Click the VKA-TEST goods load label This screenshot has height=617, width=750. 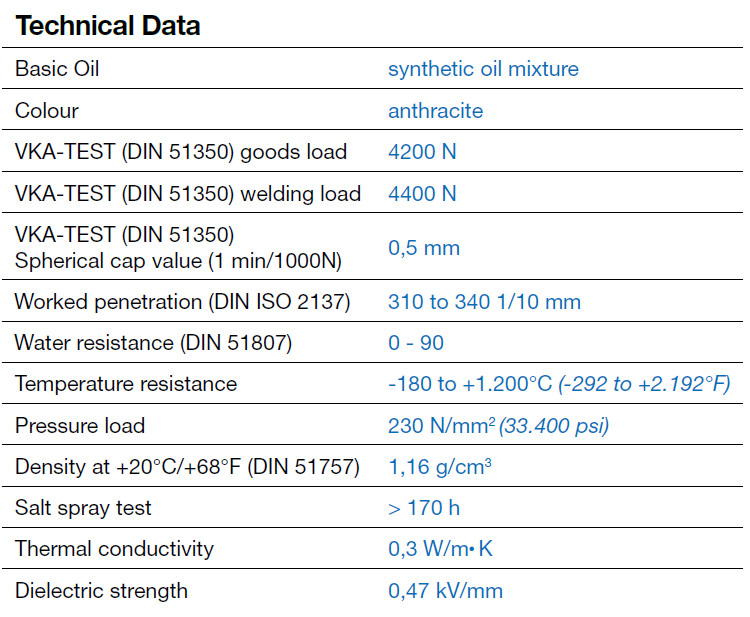[181, 152]
